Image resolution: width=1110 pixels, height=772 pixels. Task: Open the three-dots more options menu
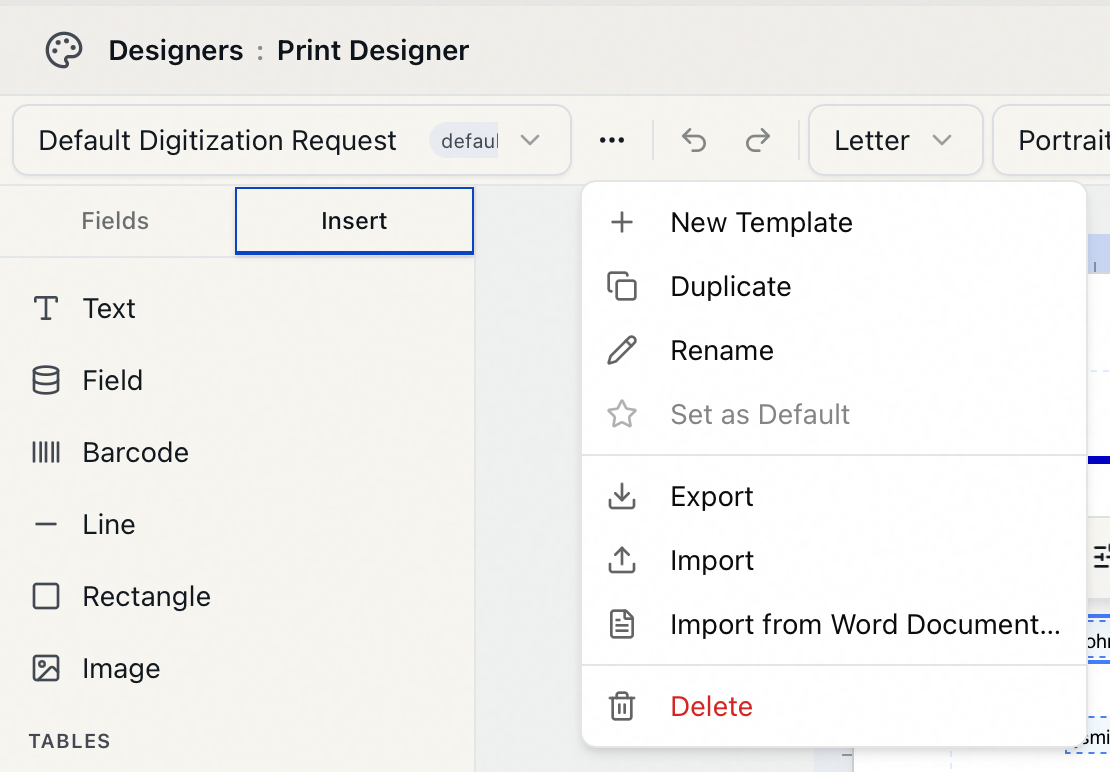click(612, 140)
